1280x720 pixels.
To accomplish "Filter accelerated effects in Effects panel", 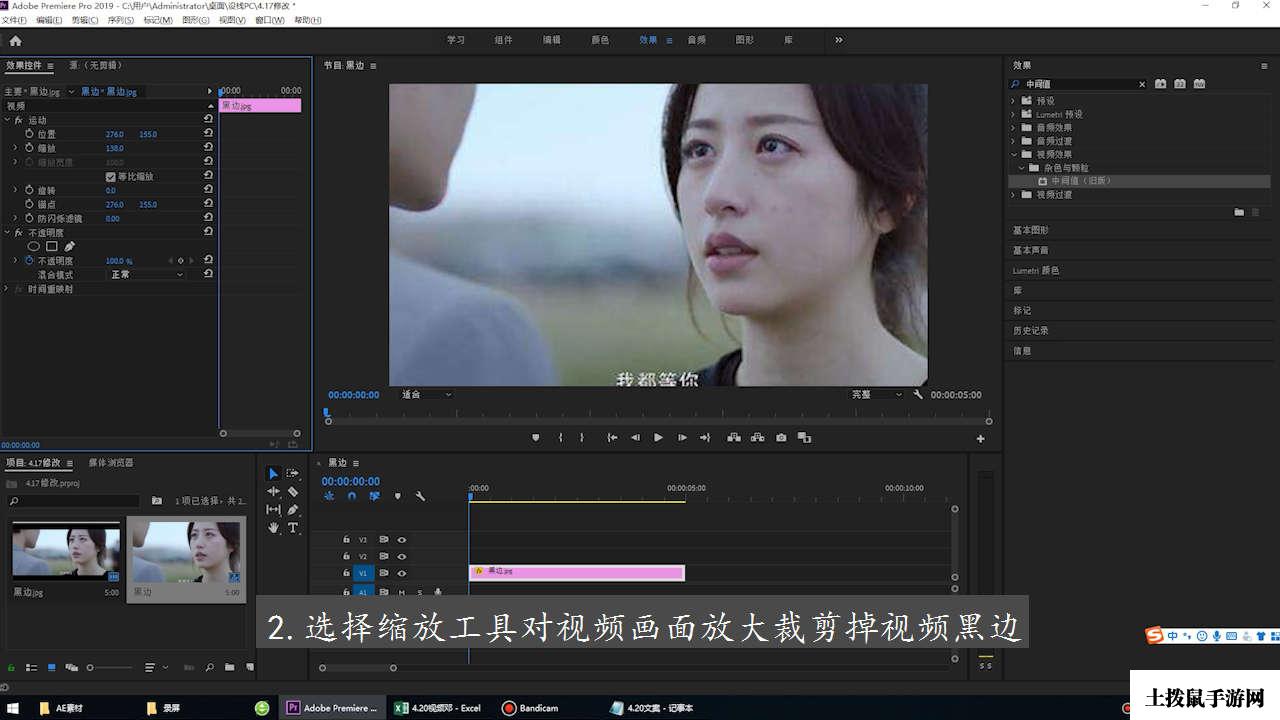I will click(x=1161, y=84).
